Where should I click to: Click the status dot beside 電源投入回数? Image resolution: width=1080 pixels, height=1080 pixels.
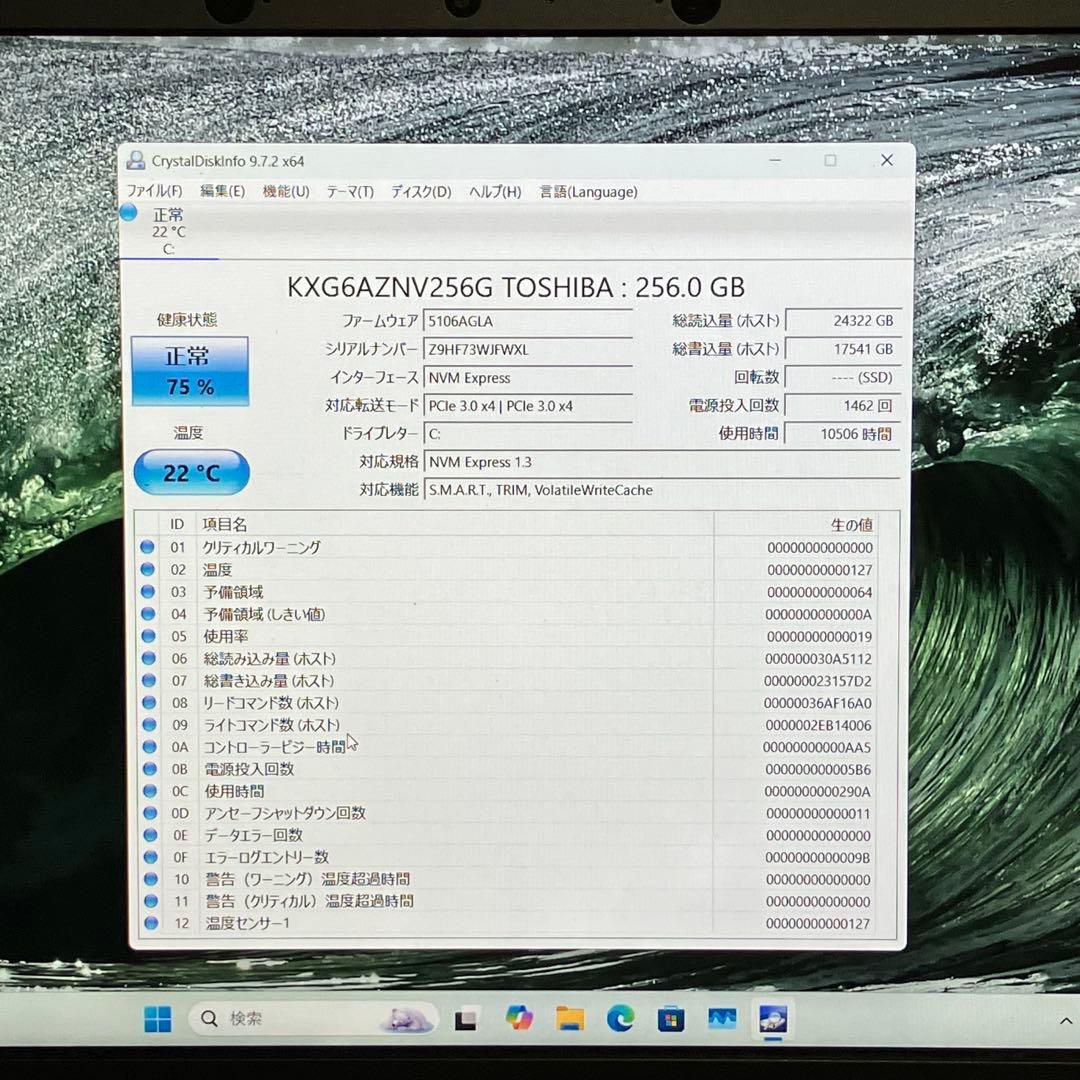148,769
